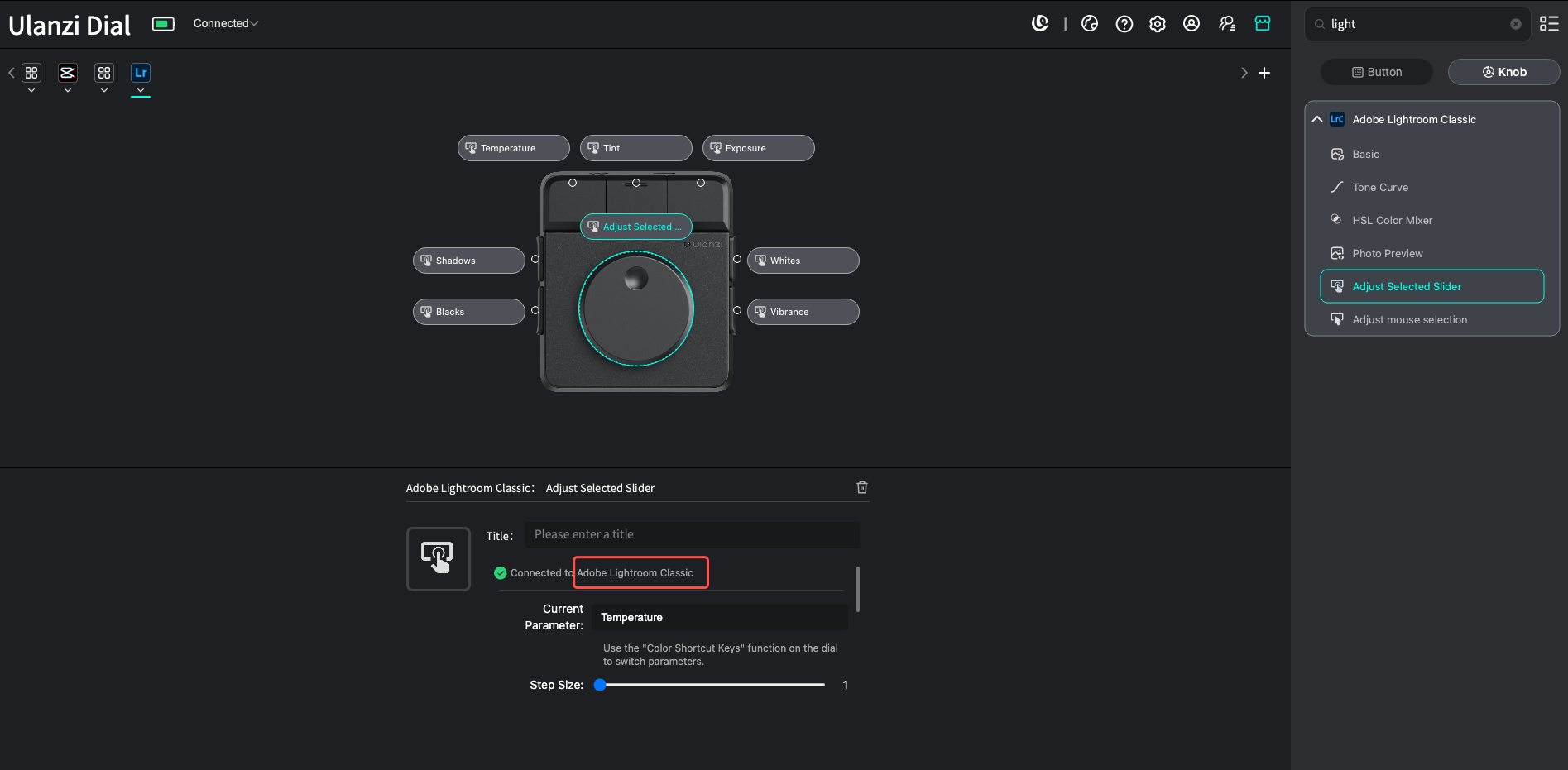Screen dimensions: 1568x770
Task: Open the user account icon
Action: [x=1192, y=24]
